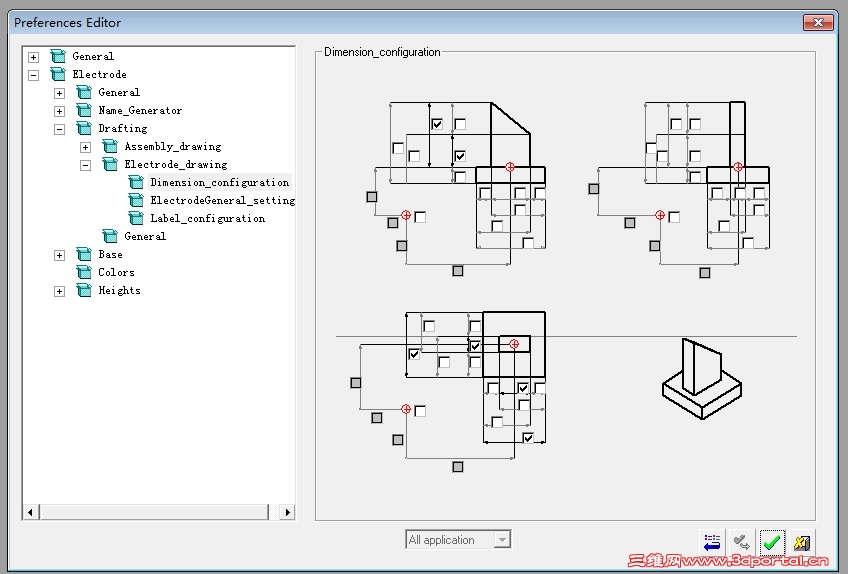
Task: Confirm changes with the green checkmark button
Action: (771, 542)
